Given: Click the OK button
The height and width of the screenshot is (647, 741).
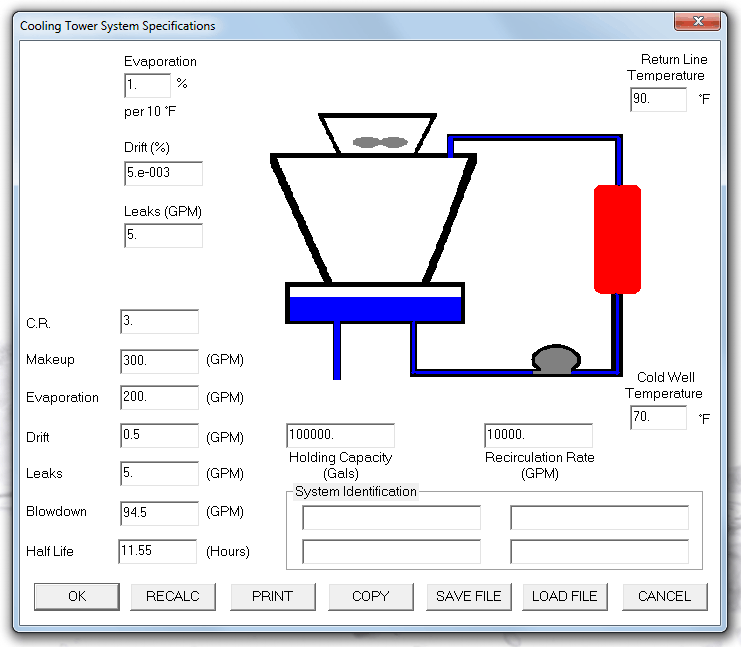Looking at the screenshot, I should [x=77, y=596].
